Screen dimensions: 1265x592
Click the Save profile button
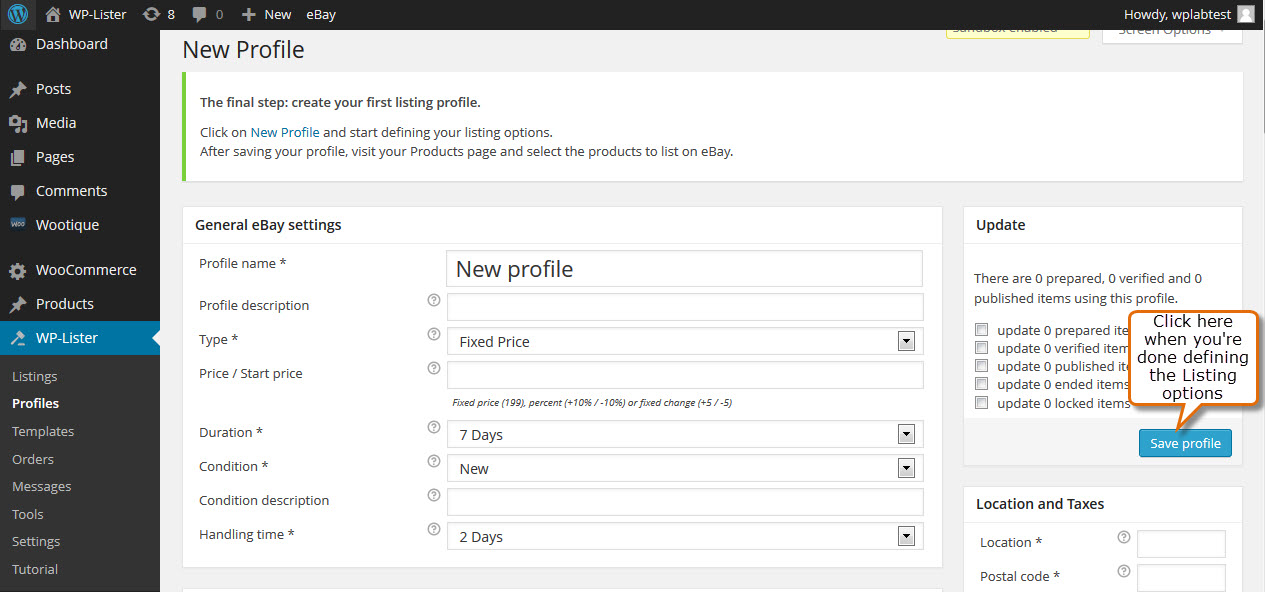coord(1185,443)
